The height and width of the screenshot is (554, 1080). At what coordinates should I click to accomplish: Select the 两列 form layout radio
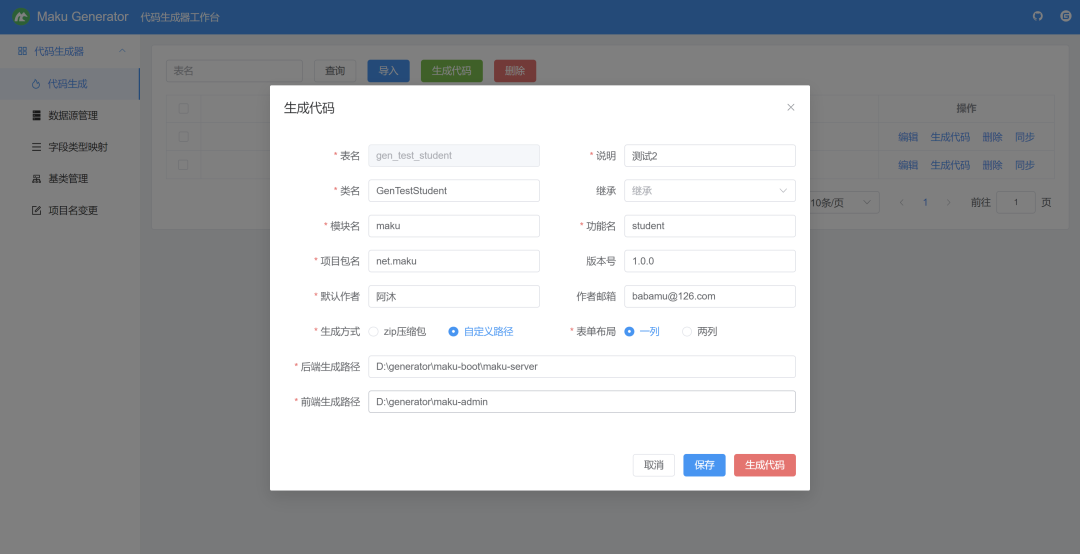coord(687,331)
